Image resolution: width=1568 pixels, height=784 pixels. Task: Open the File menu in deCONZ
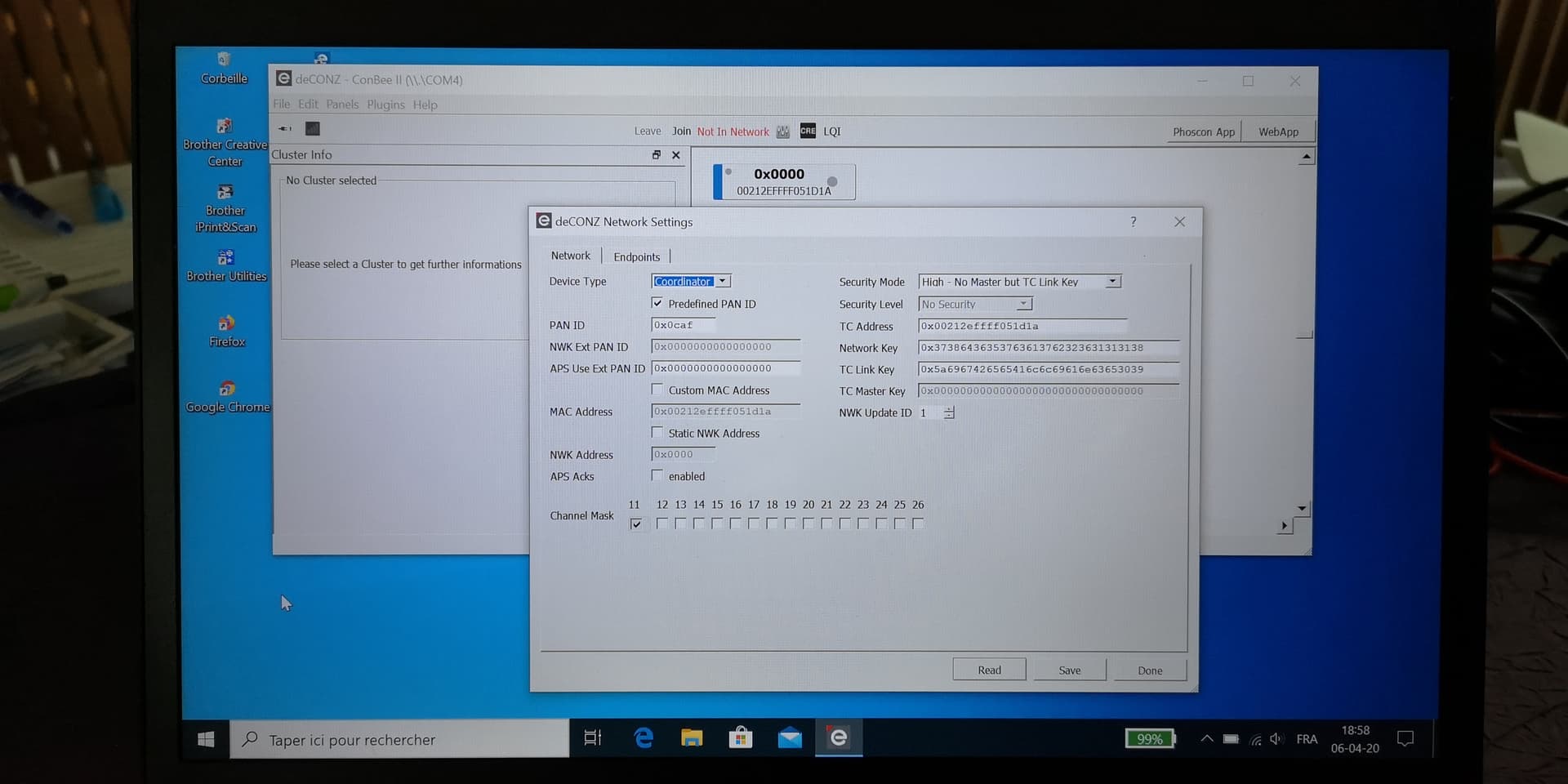point(282,104)
